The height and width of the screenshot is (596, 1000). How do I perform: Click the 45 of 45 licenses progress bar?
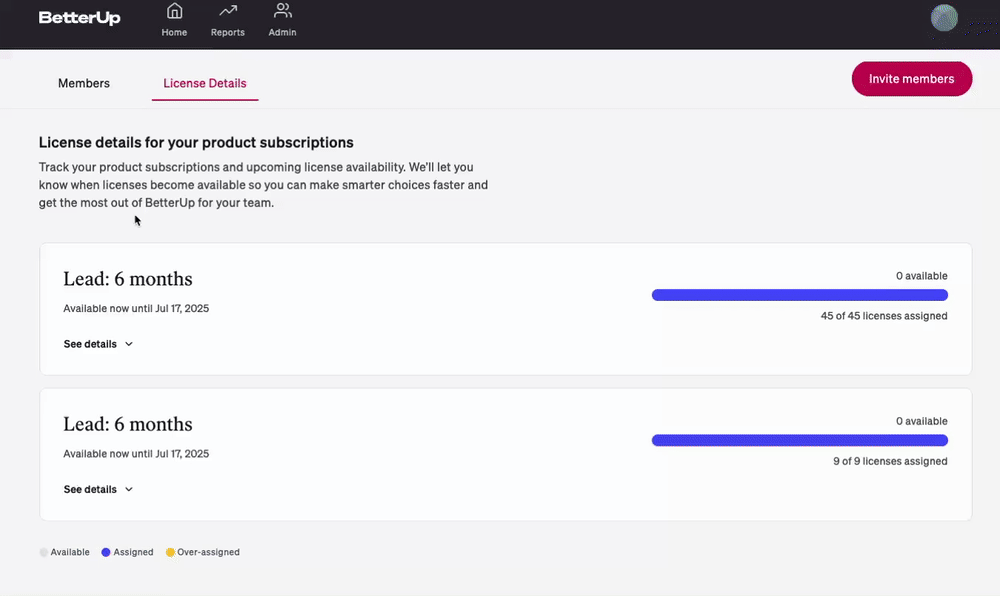[800, 295]
